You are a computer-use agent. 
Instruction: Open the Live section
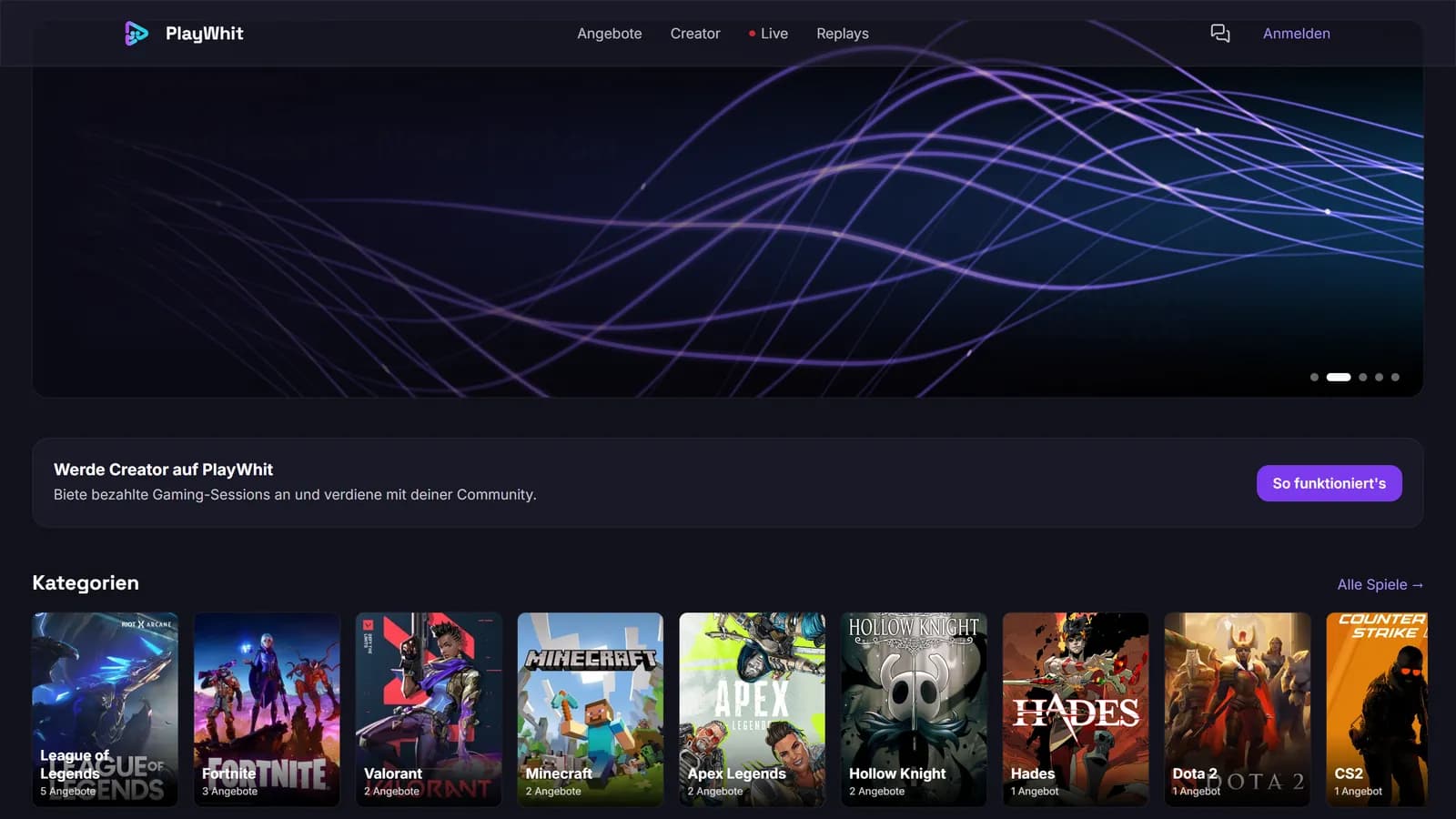click(x=768, y=34)
